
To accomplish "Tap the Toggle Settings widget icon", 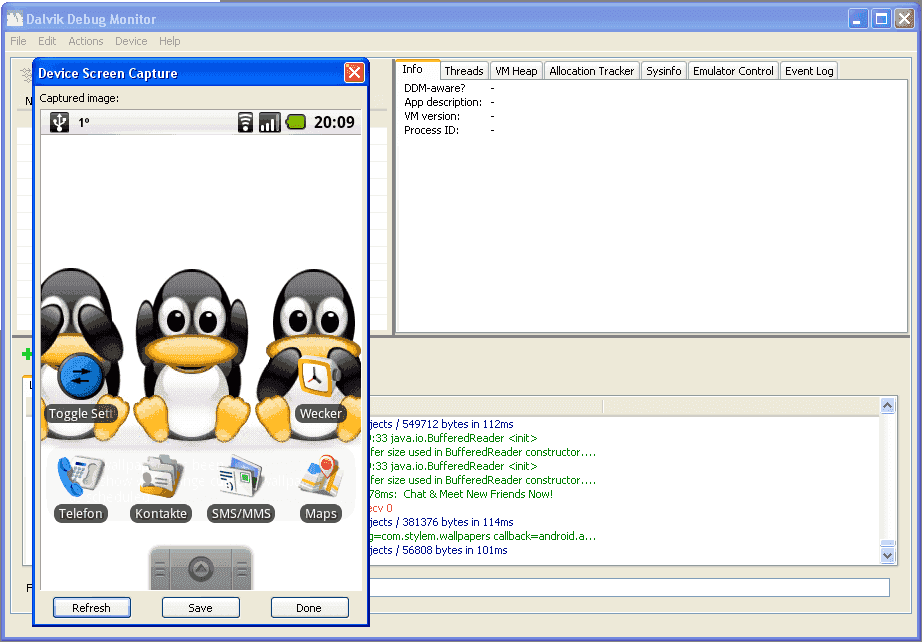I will 81,376.
